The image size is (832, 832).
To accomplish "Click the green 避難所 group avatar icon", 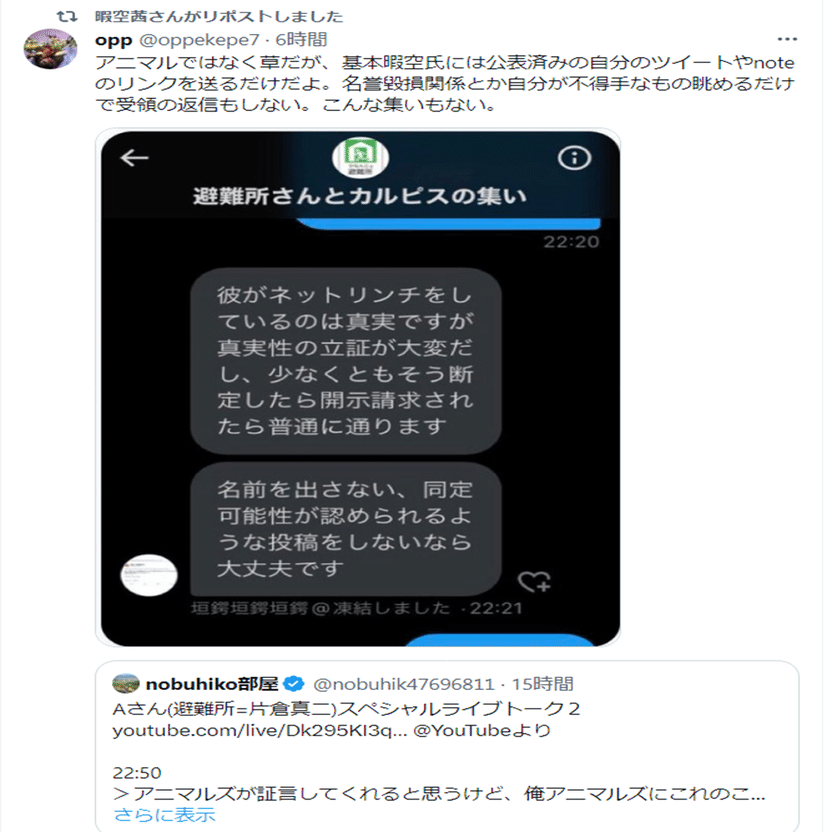I will coord(360,157).
